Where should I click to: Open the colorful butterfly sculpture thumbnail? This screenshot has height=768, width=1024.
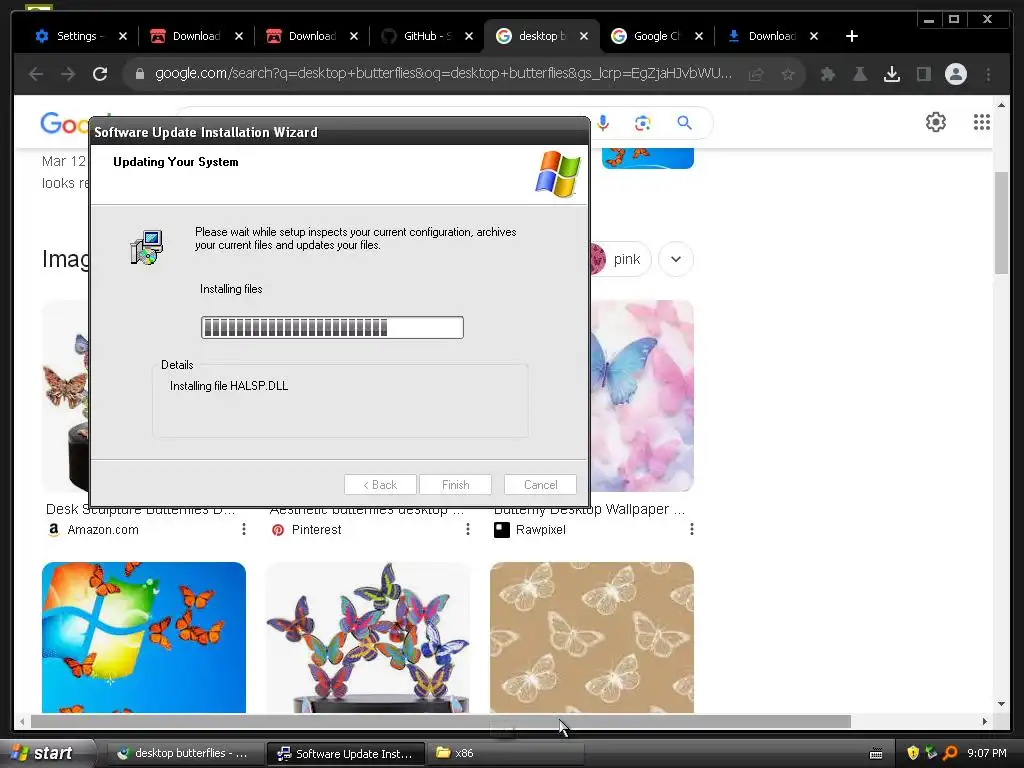(368, 637)
